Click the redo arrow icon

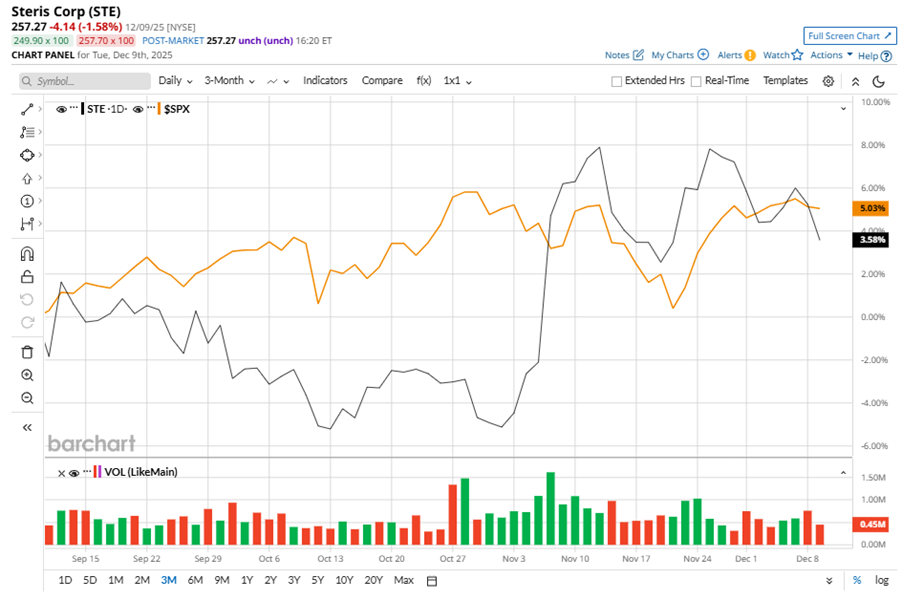click(27, 322)
